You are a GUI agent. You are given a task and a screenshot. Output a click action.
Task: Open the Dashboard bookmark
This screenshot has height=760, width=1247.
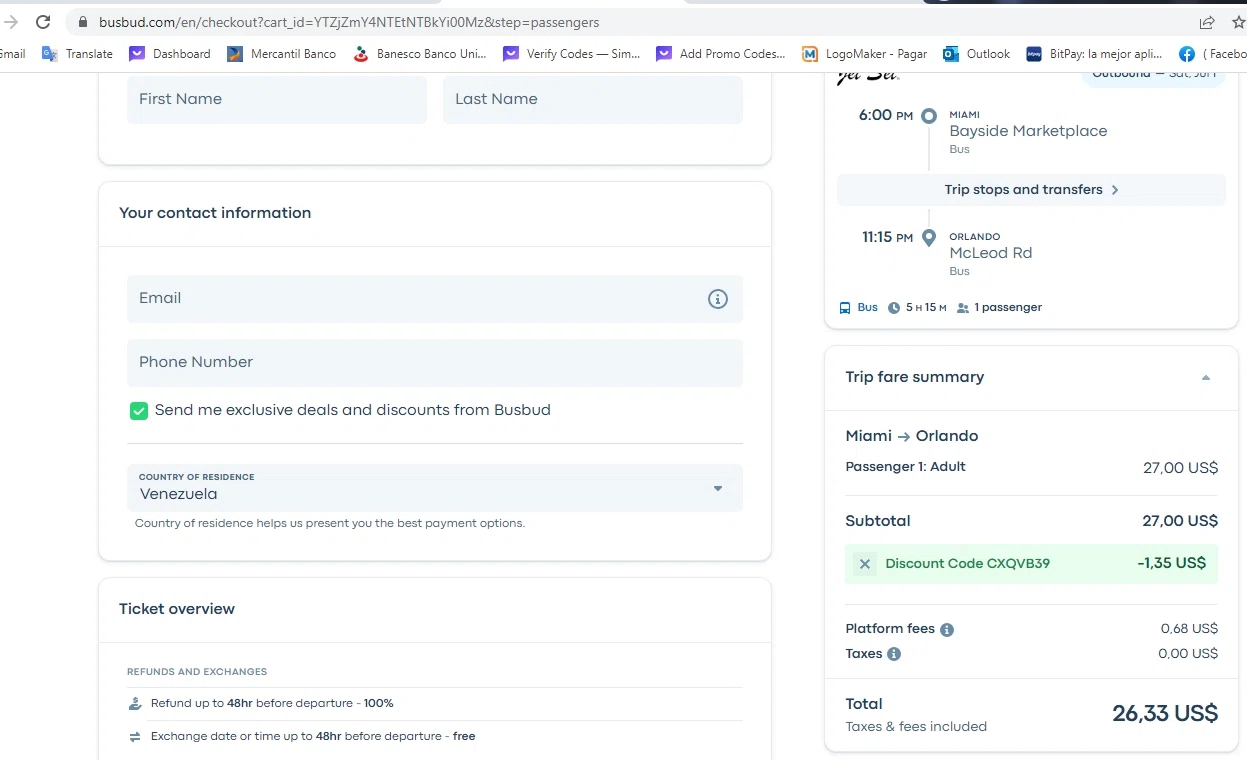(170, 54)
